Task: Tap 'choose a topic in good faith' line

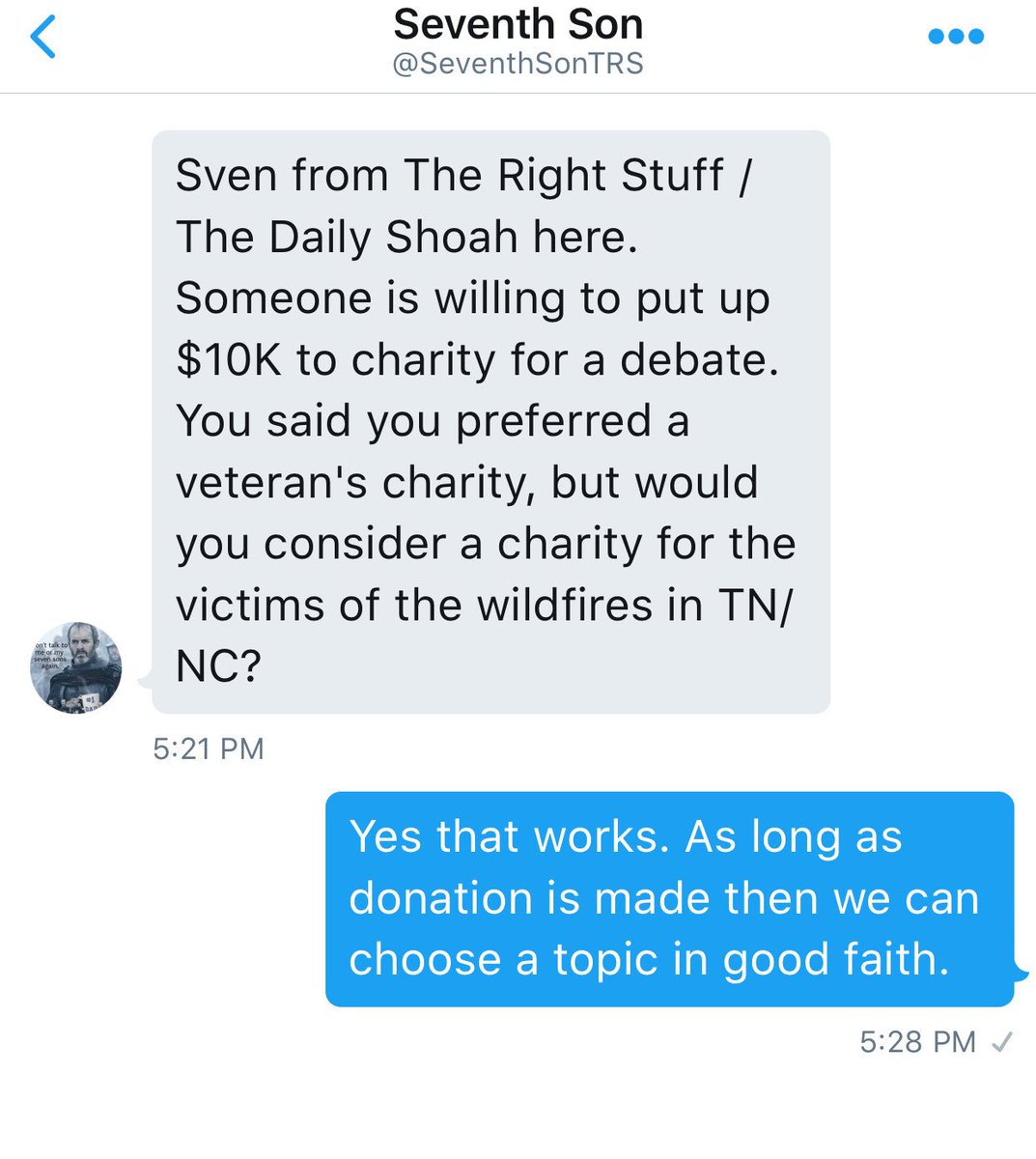Action: point(649,959)
